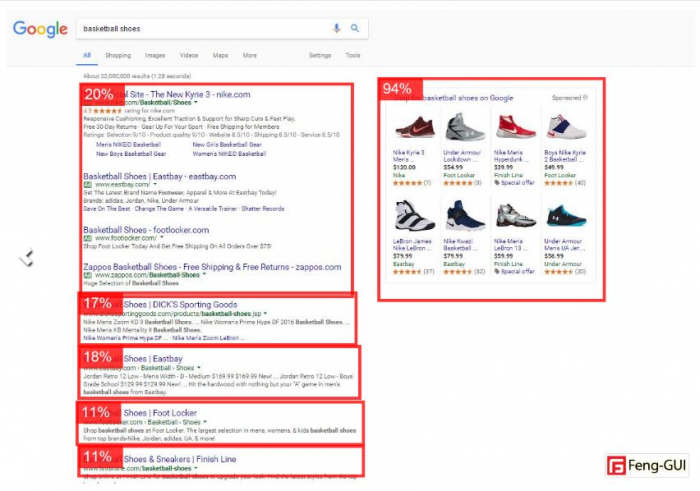Open the Settings menu
Viewport: 700px width, 491px height.
(320, 55)
